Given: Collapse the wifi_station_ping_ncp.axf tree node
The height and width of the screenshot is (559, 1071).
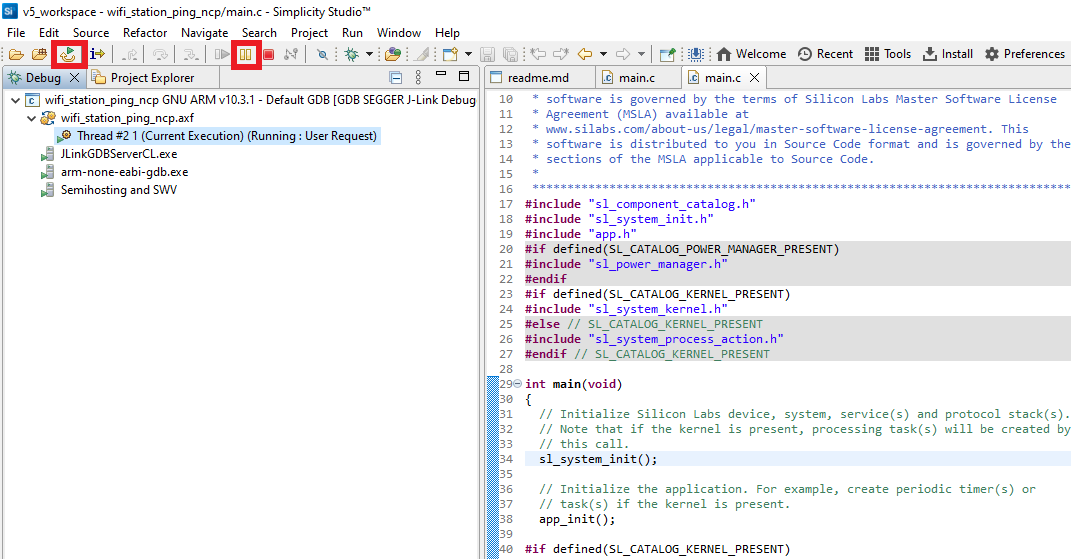Looking at the screenshot, I should (31, 118).
